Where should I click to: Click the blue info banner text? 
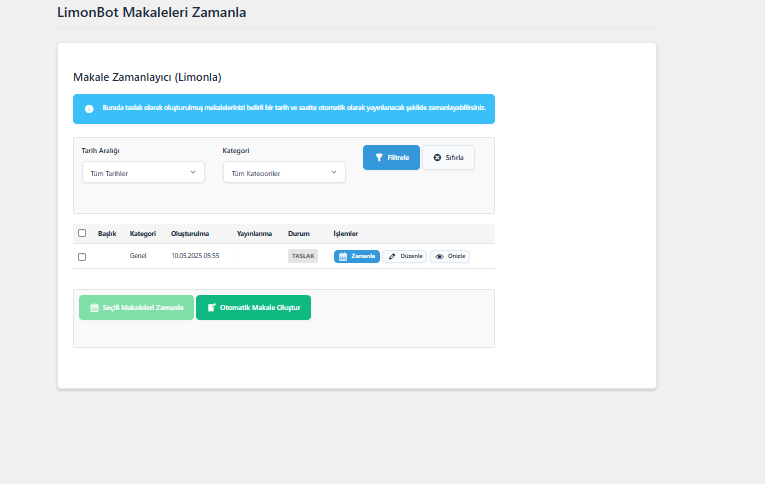point(294,108)
